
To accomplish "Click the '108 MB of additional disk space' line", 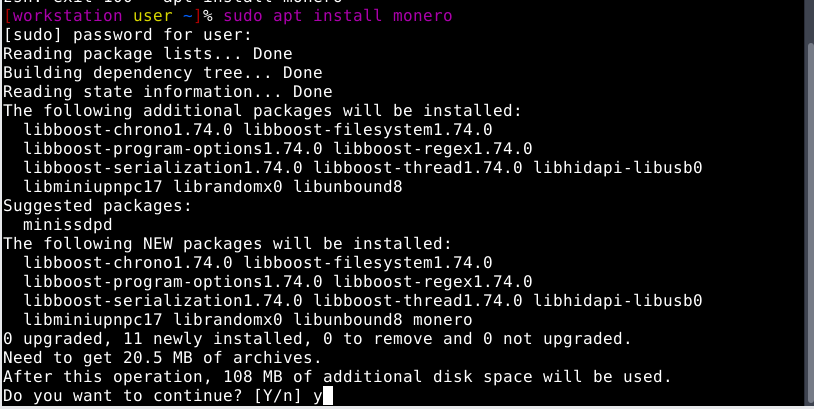I will tap(336, 376).
